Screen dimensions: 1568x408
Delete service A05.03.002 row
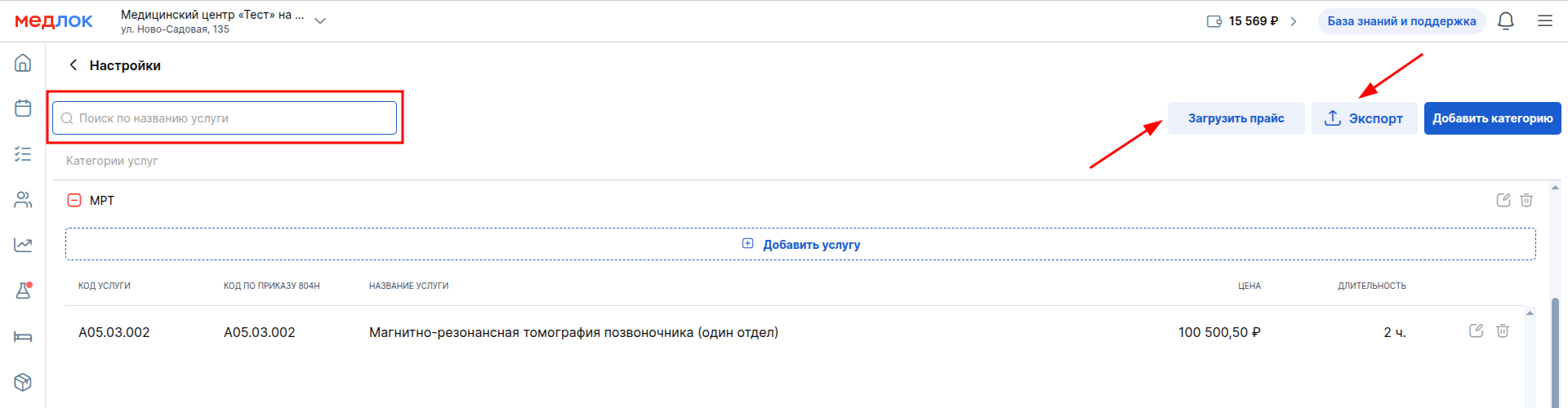pyautogui.click(x=1503, y=330)
